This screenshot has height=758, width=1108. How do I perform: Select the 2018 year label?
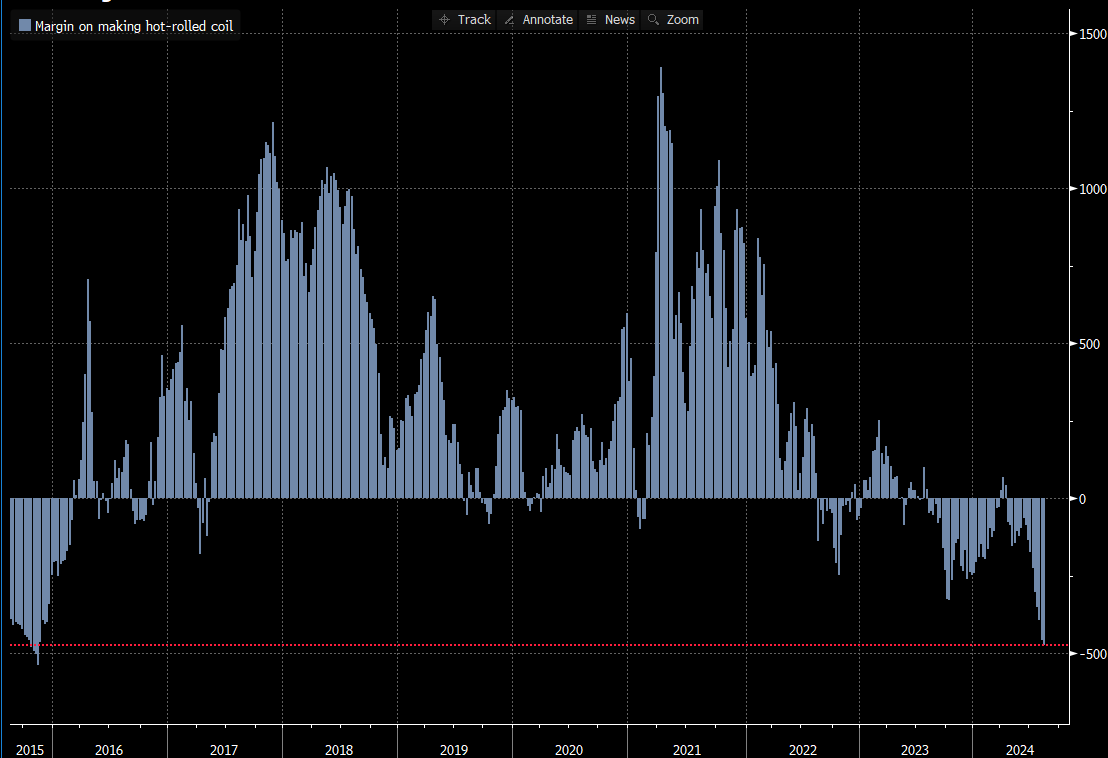pos(339,750)
